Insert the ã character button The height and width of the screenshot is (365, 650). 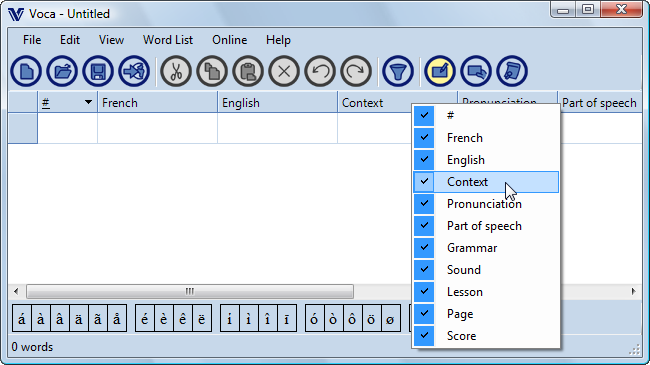(98, 318)
